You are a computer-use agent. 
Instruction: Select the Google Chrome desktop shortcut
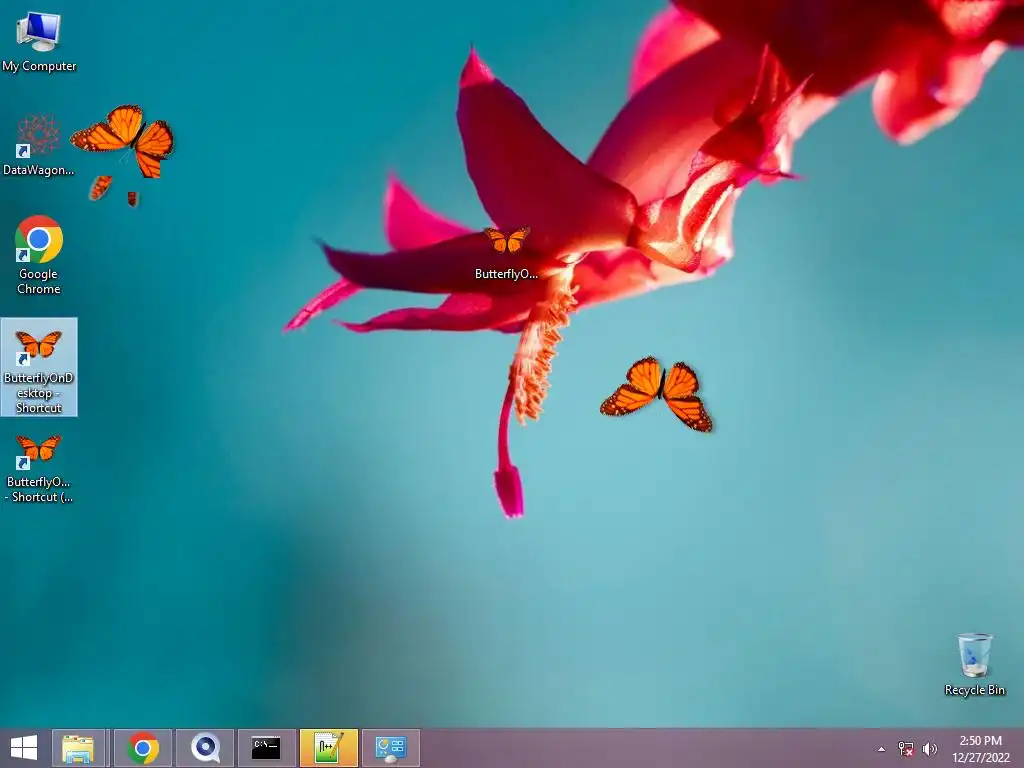coord(39,255)
